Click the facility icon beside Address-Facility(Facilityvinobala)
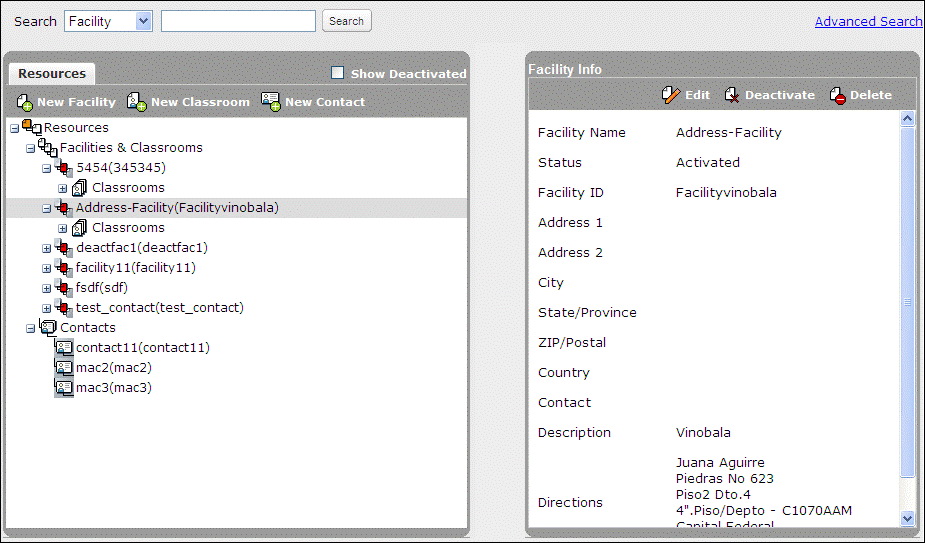The image size is (925, 543). 64,208
